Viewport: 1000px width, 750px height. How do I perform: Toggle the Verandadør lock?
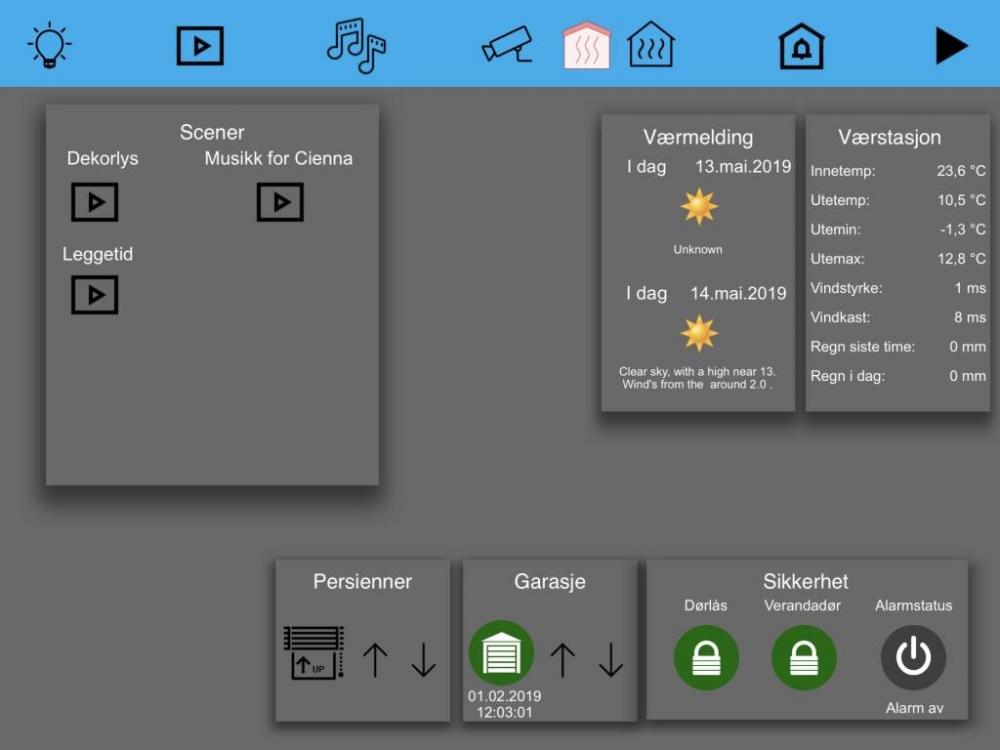pos(804,658)
